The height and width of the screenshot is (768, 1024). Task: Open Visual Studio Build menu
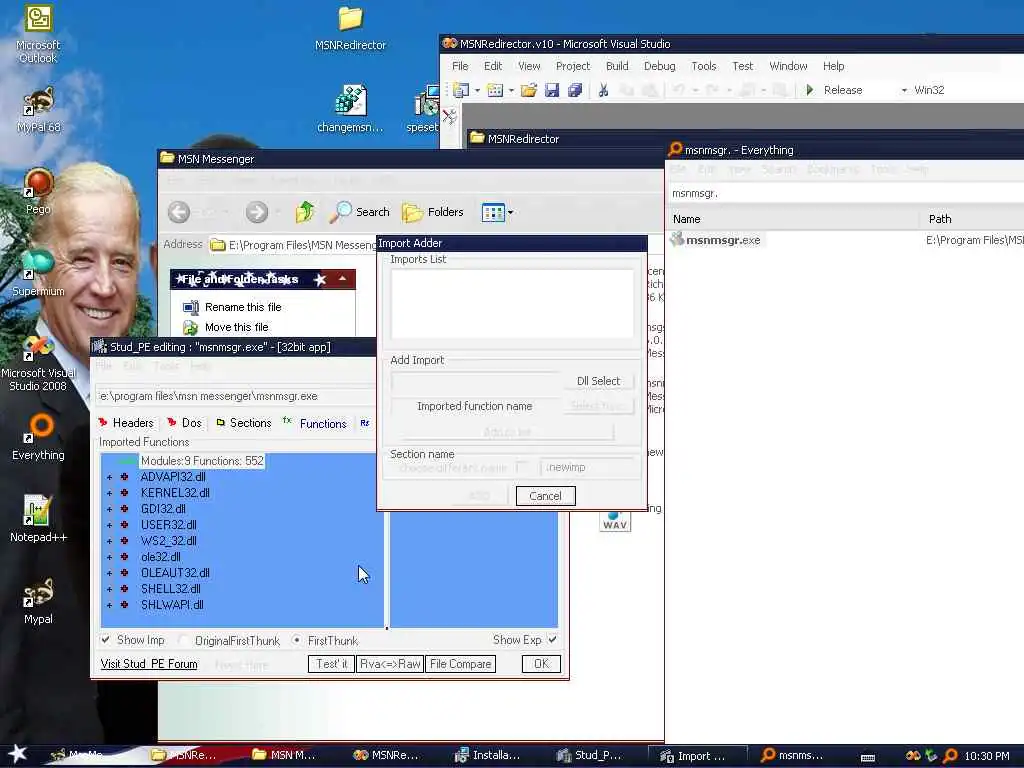616,66
